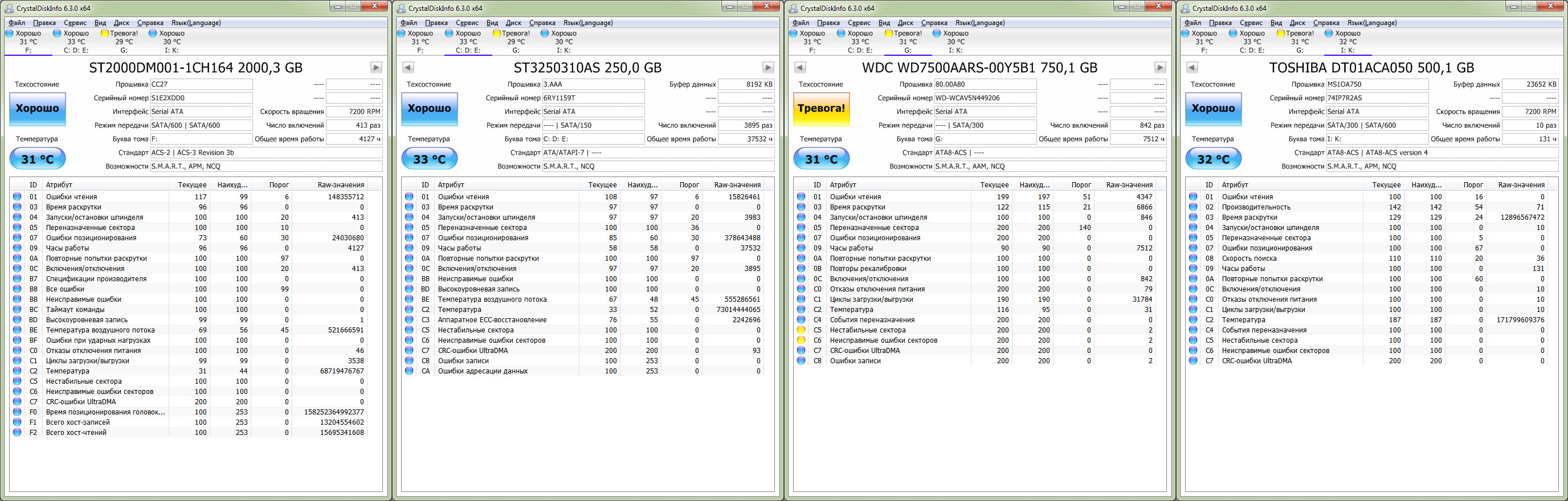The image size is (1568, 501).
Task: Open Диск menu in WDC WD7500AARS window
Action: (905, 23)
